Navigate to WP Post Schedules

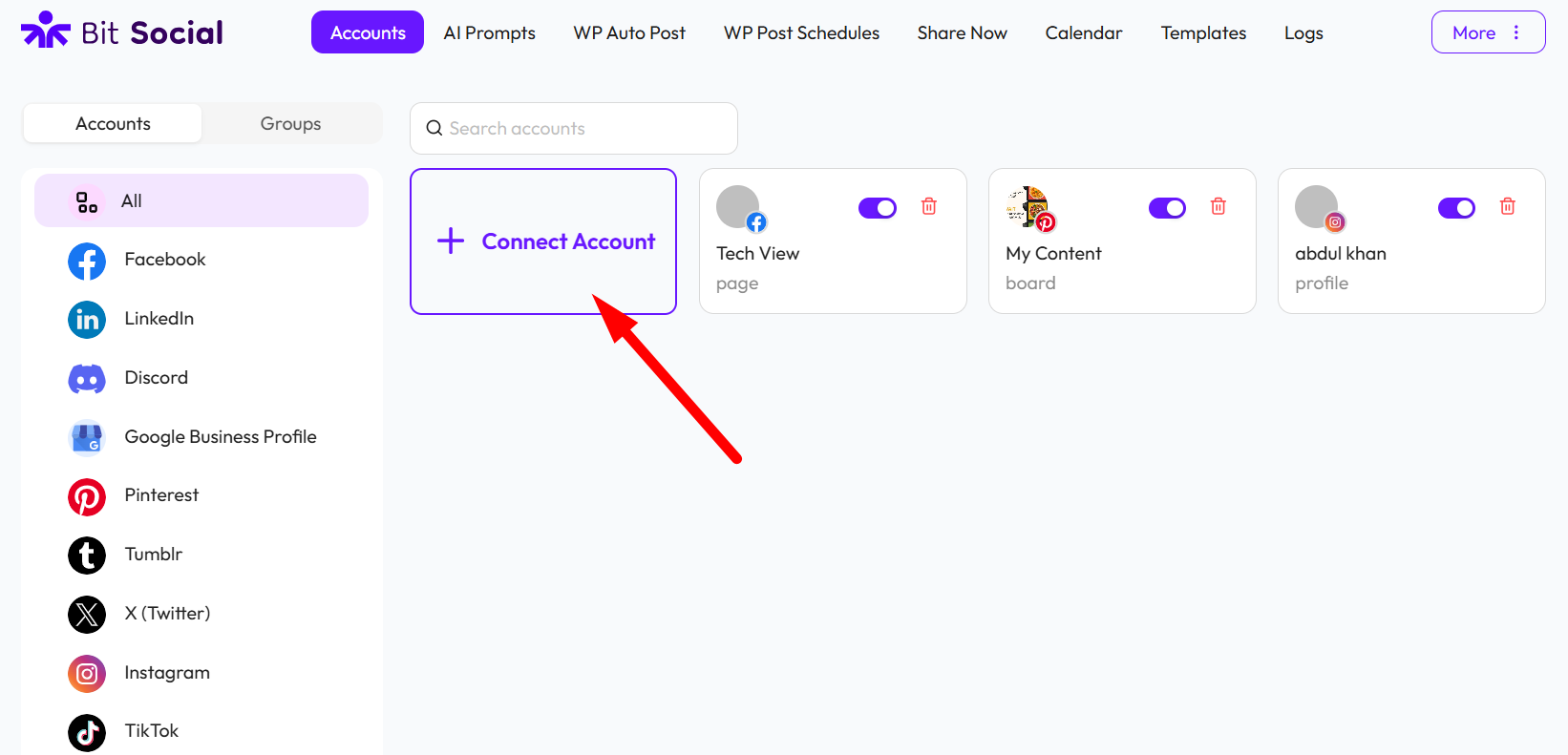[x=801, y=32]
